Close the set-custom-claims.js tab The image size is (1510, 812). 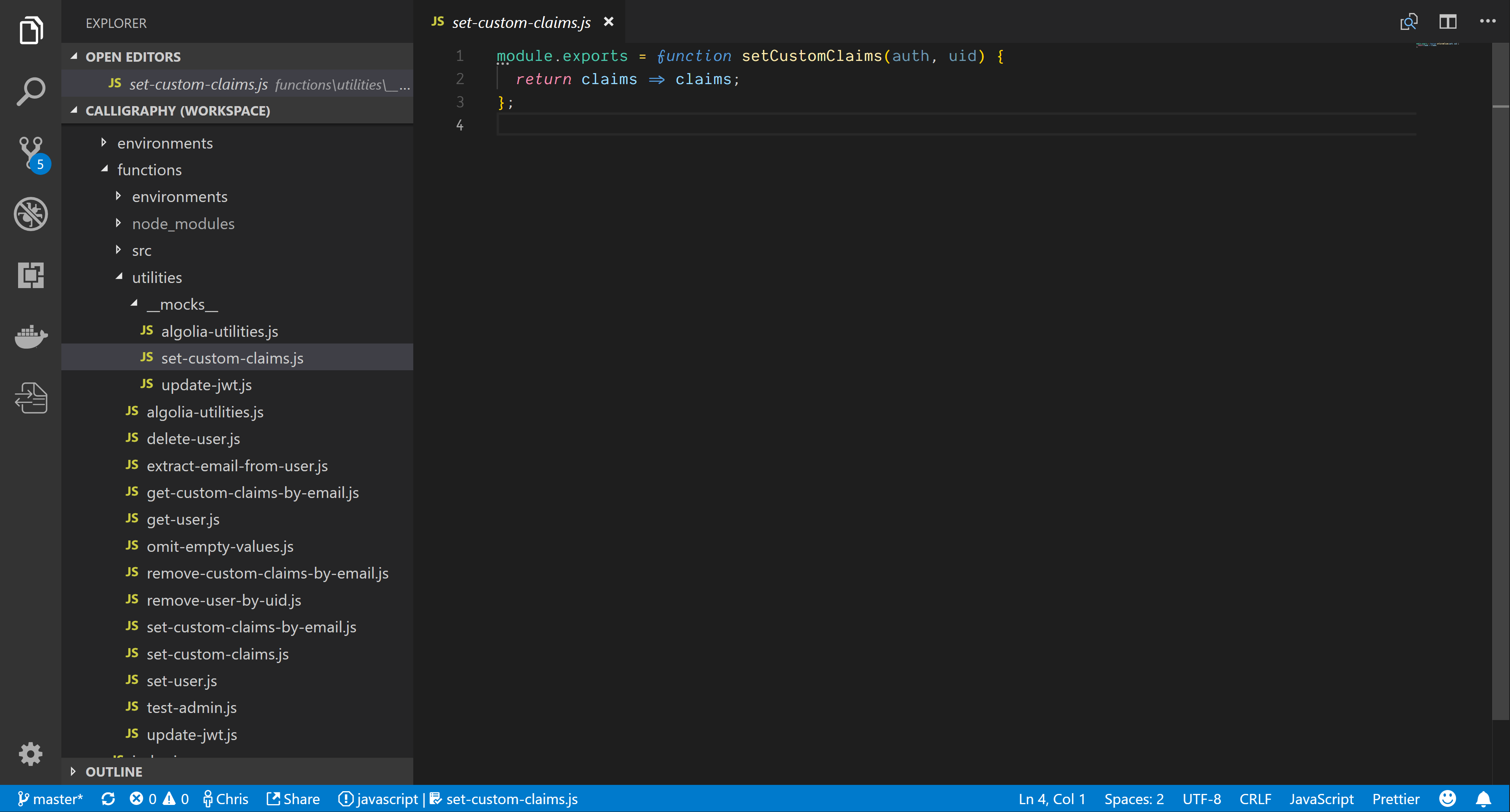point(608,22)
